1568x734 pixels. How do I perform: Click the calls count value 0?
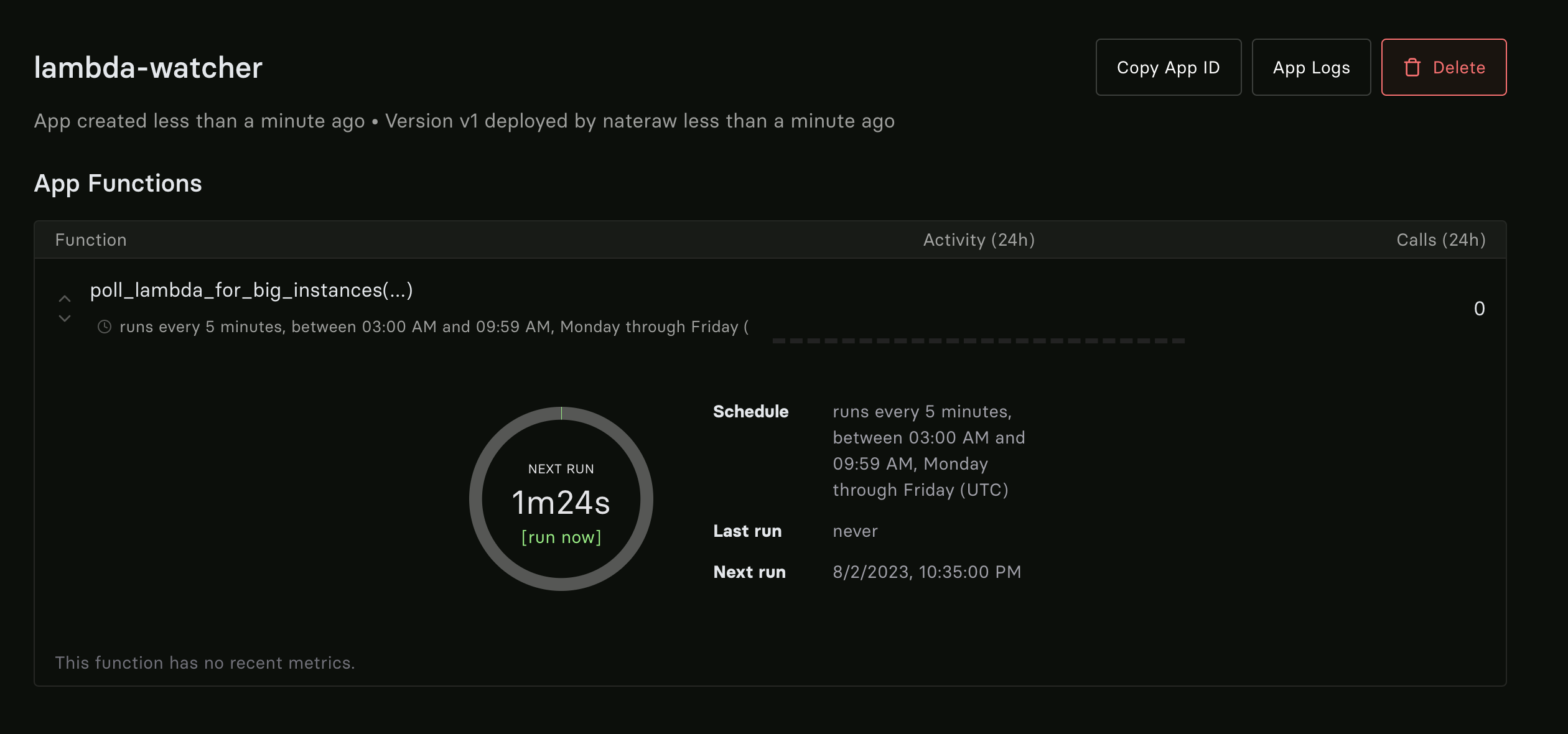pos(1479,309)
